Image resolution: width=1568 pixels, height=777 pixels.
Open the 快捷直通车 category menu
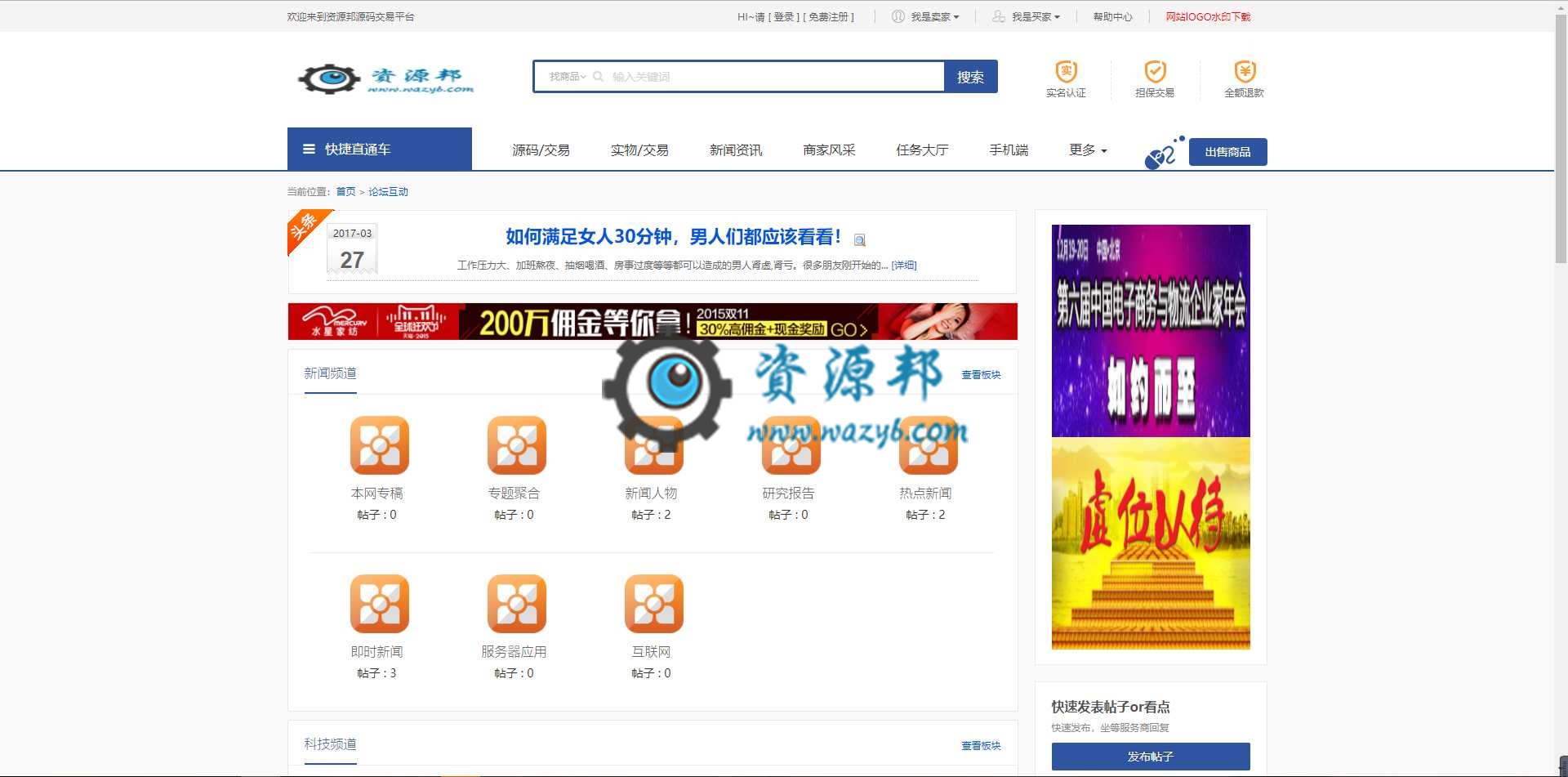(380, 150)
